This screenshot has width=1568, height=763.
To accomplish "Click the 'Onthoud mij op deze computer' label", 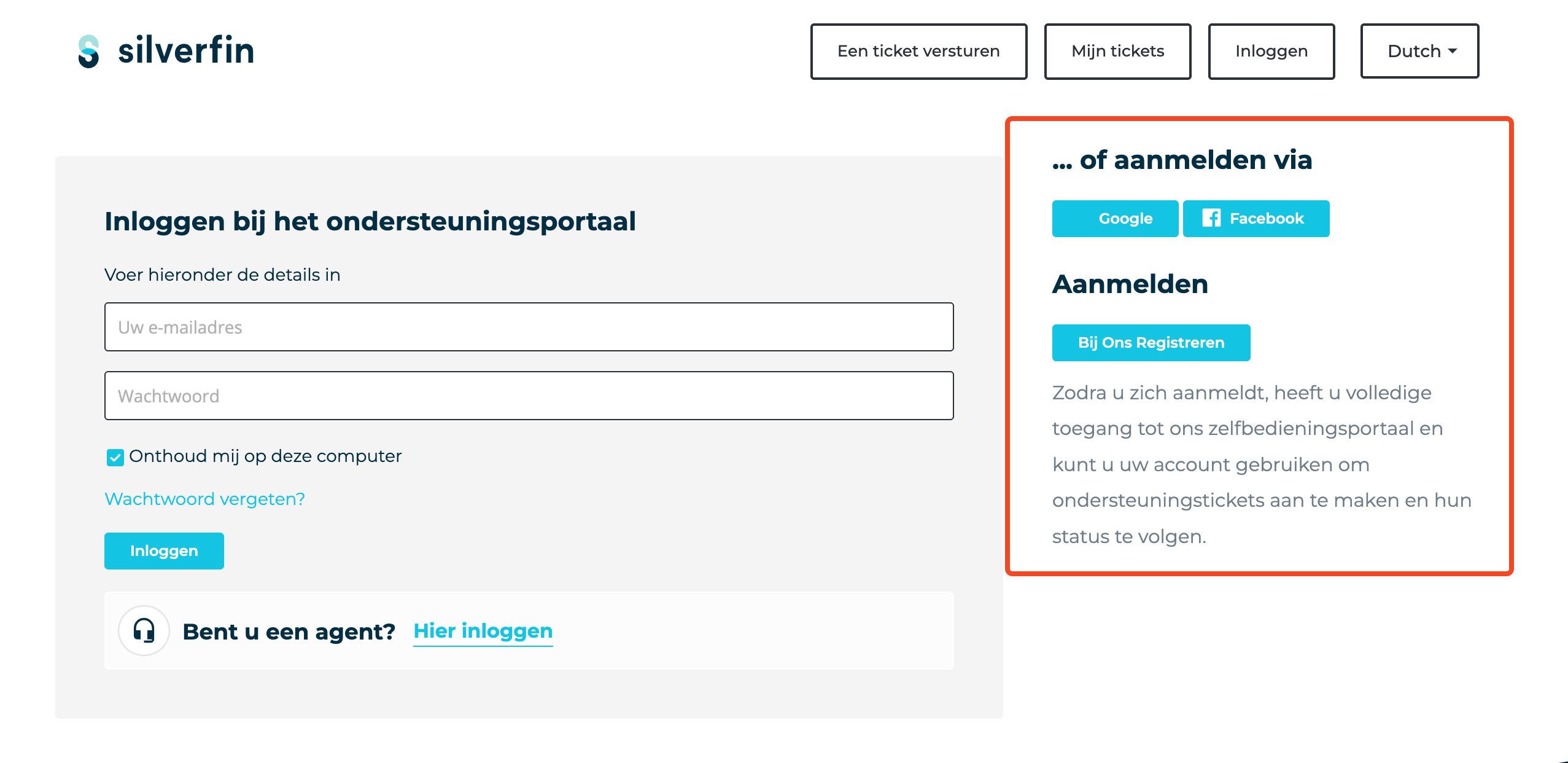I will (265, 456).
